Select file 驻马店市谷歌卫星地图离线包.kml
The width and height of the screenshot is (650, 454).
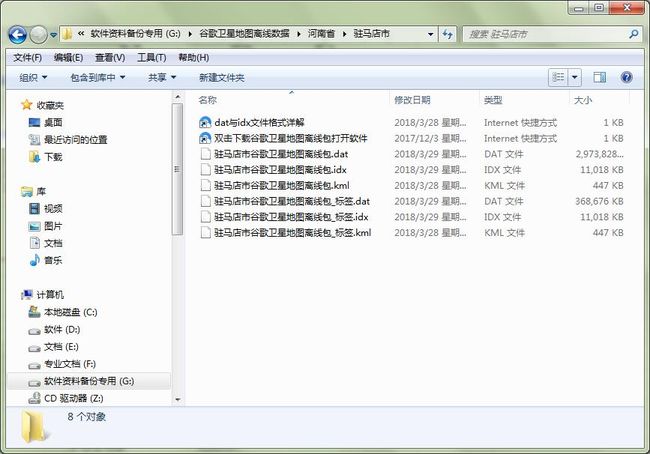[x=282, y=186]
